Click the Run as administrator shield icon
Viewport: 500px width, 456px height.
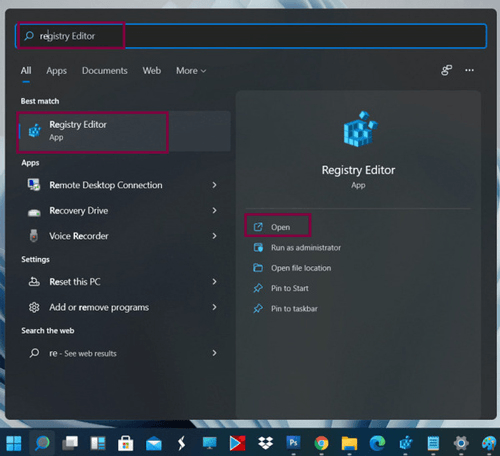pyautogui.click(x=258, y=248)
